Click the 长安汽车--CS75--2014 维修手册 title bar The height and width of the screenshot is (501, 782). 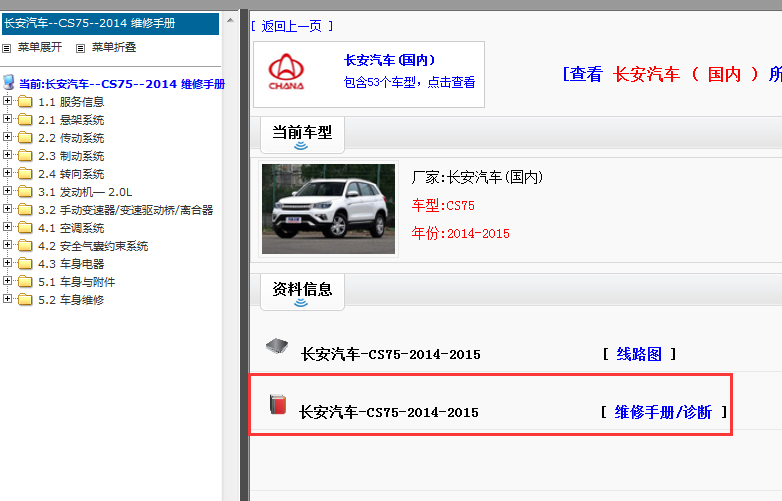click(110, 23)
